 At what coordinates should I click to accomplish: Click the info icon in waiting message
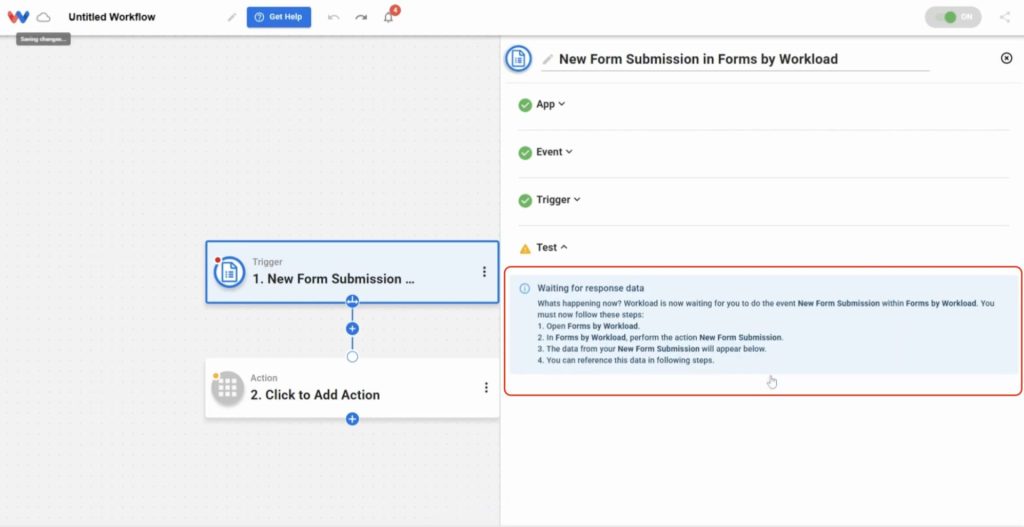(x=524, y=288)
